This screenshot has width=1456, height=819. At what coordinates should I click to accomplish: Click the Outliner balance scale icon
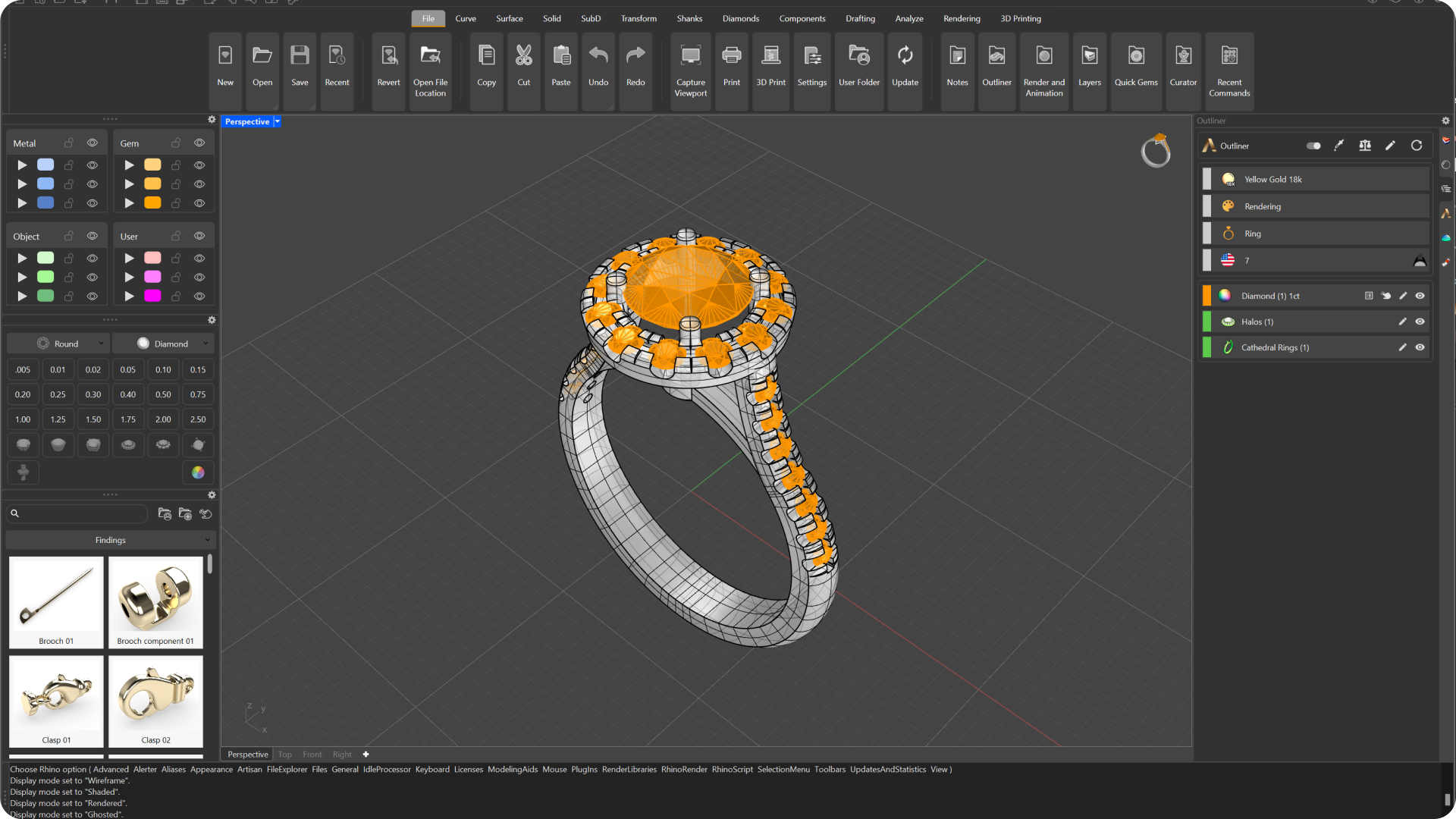[x=1364, y=146]
